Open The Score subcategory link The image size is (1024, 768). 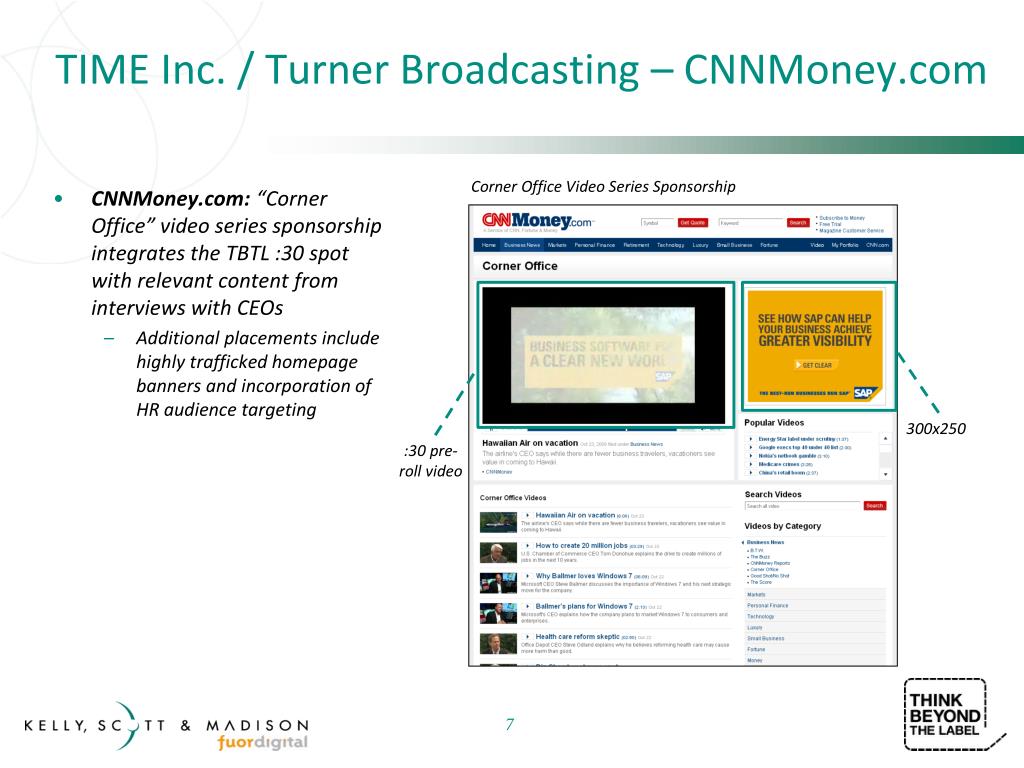pos(760,582)
